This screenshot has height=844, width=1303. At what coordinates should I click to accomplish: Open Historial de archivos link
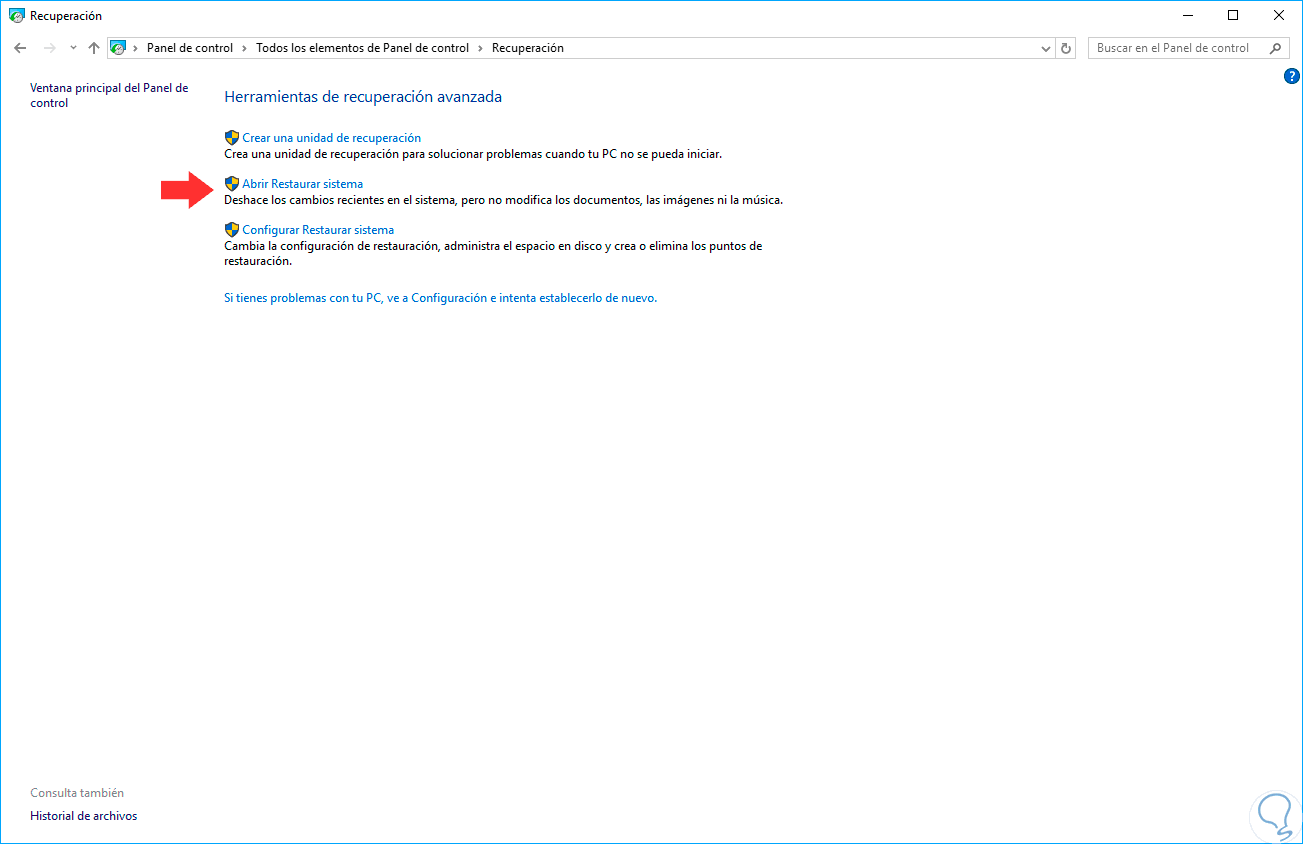pyautogui.click(x=84, y=816)
